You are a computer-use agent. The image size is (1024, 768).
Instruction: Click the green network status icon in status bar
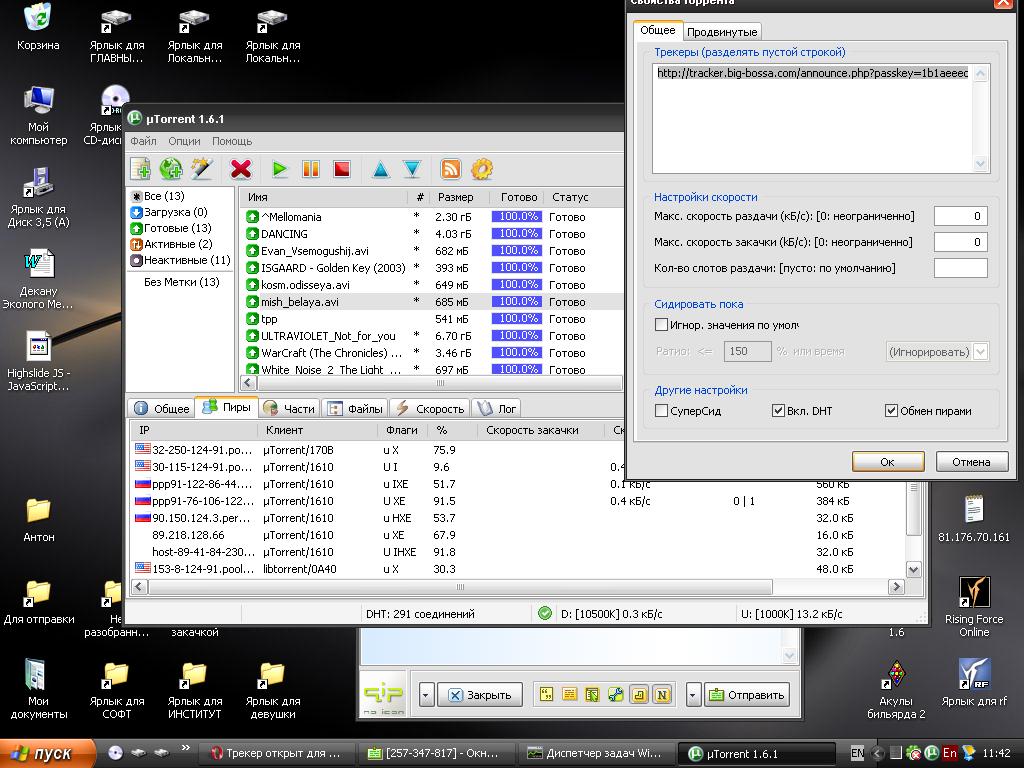545,613
